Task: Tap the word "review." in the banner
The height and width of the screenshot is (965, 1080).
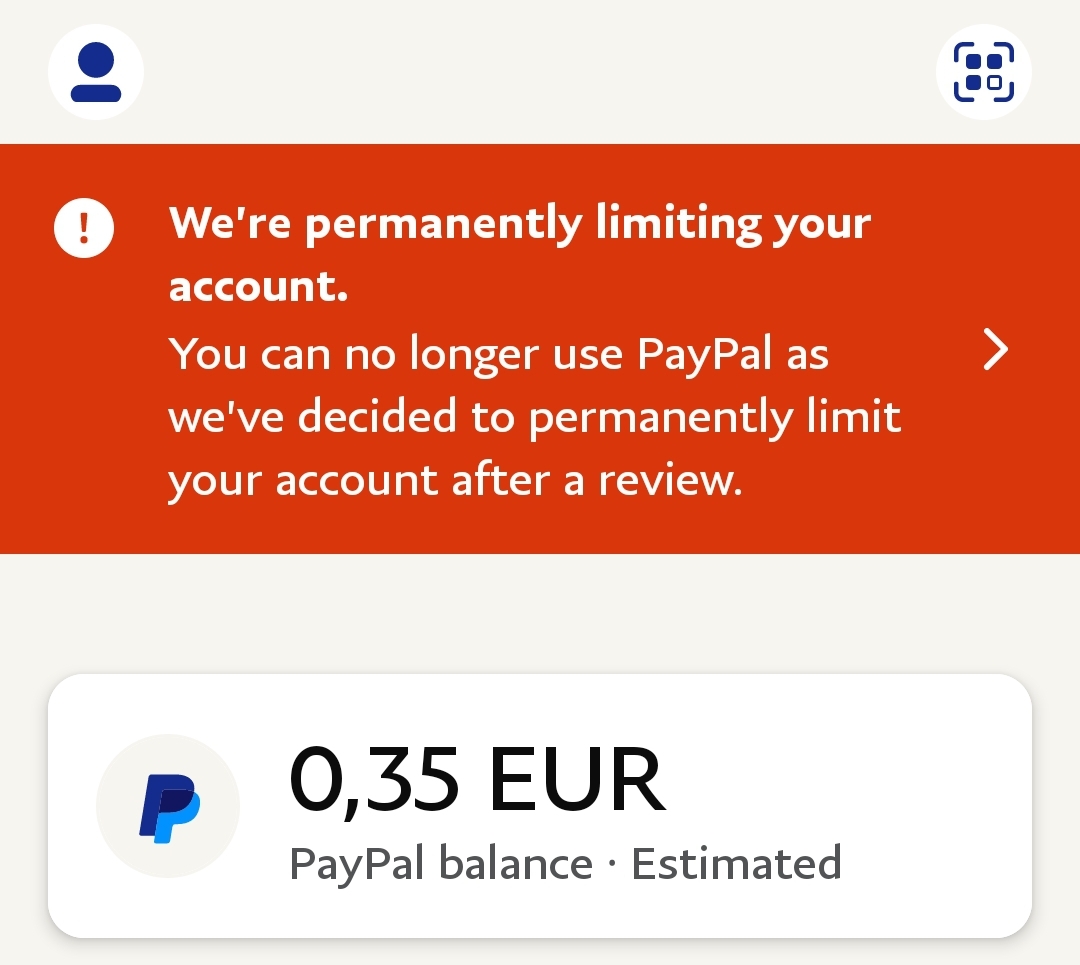Action: click(x=670, y=480)
